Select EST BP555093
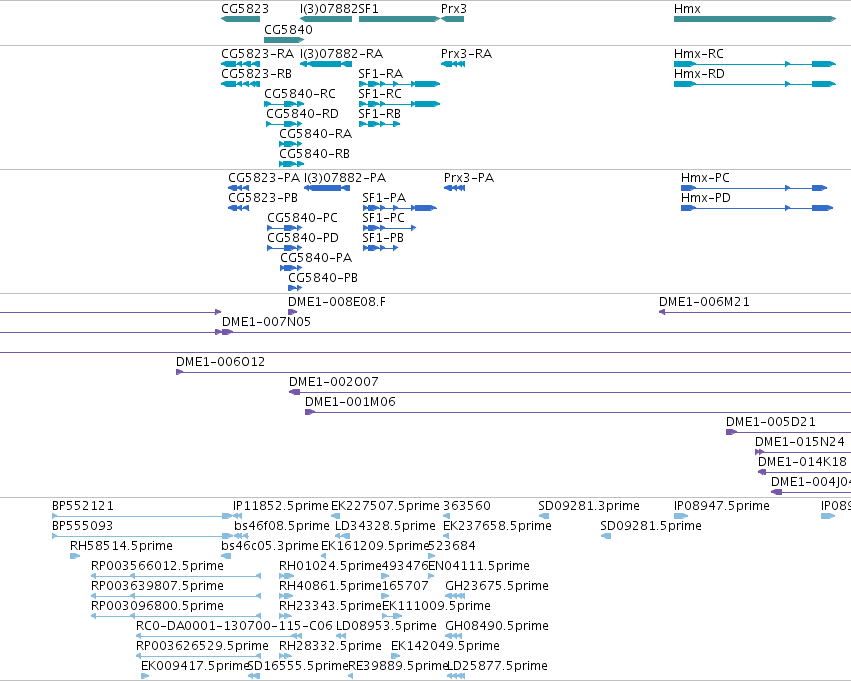 click(142, 536)
